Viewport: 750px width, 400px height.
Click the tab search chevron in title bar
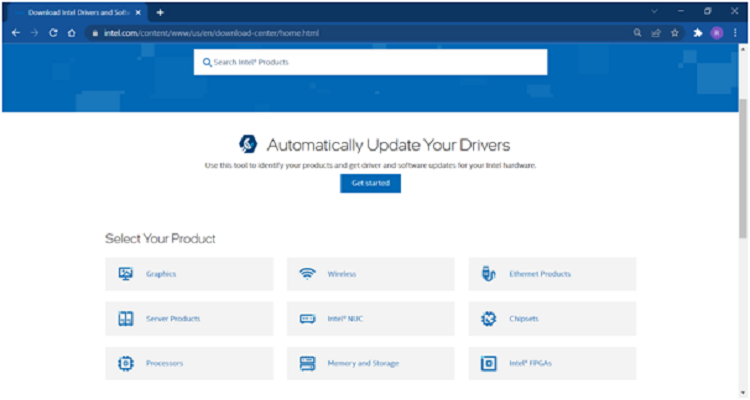click(654, 11)
